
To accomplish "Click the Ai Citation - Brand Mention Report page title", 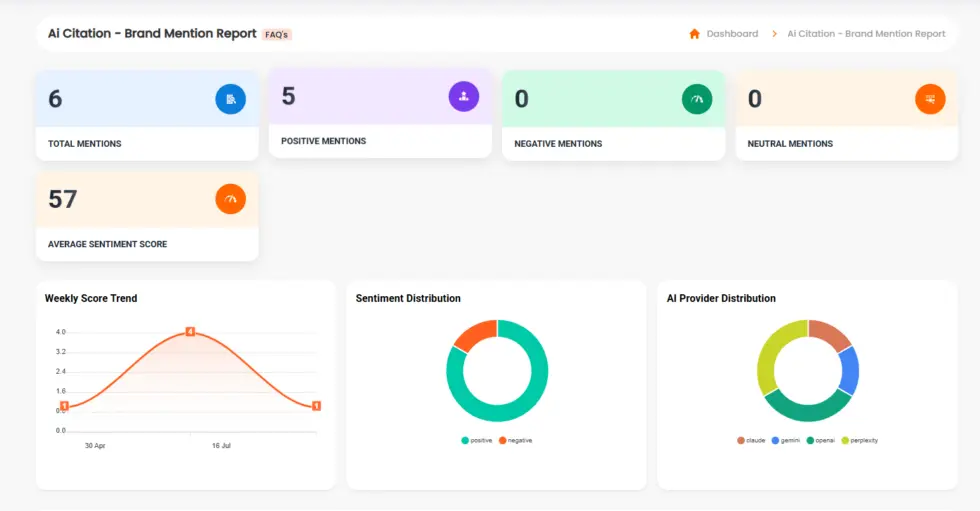I will pyautogui.click(x=152, y=34).
